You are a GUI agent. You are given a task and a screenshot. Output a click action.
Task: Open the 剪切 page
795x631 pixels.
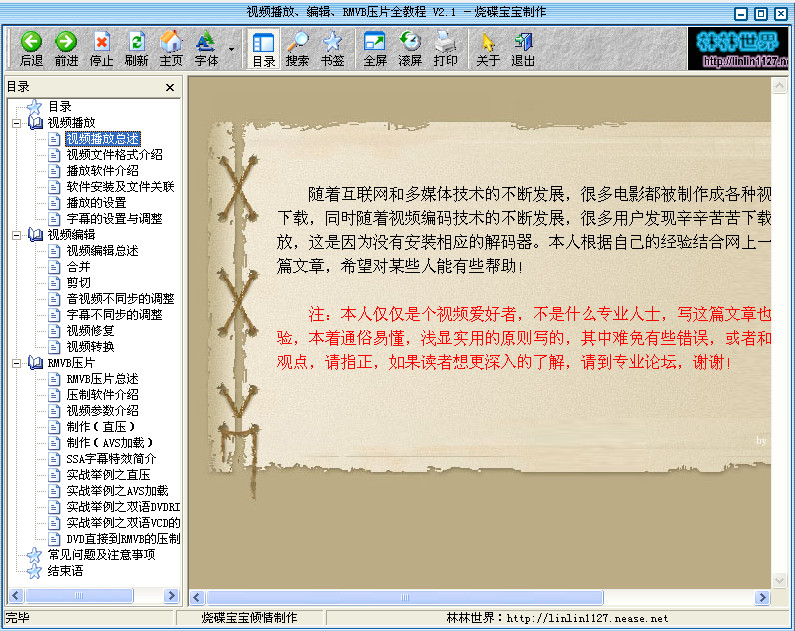click(x=78, y=283)
